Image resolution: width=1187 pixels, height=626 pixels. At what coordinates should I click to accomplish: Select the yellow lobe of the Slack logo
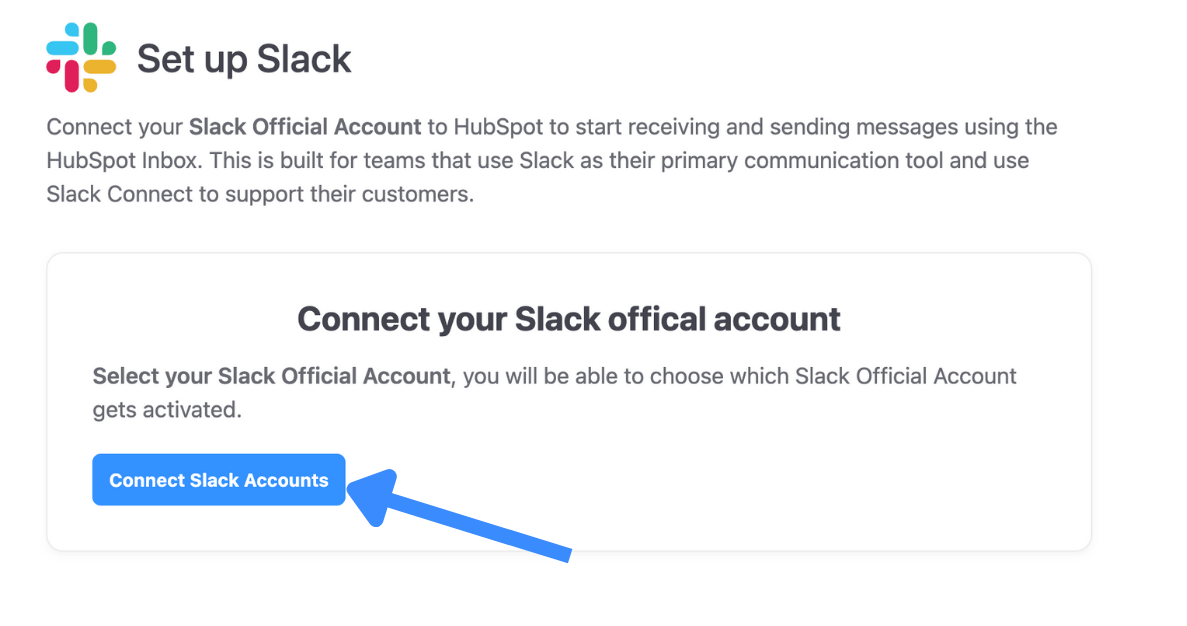point(100,67)
